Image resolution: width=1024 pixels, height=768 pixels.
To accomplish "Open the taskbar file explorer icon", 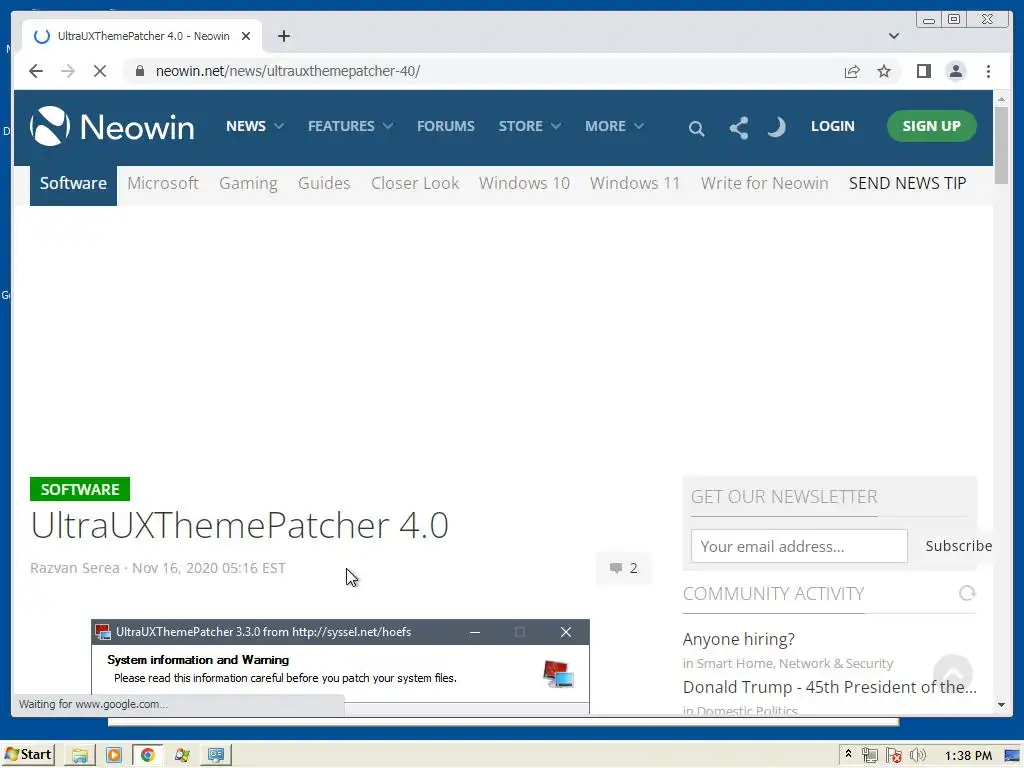I will pyautogui.click(x=80, y=756).
